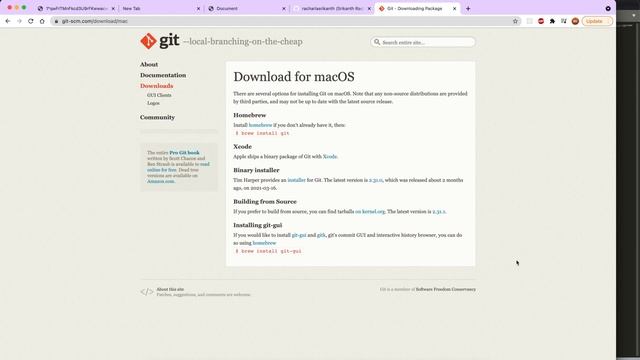The width and height of the screenshot is (640, 360).
Task: Click the browser back arrow
Action: [8, 21]
